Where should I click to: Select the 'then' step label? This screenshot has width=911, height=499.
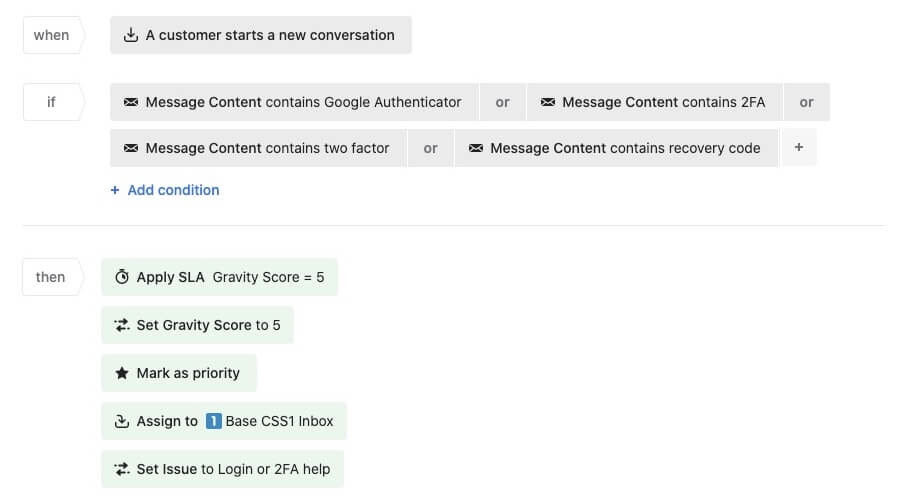(x=50, y=277)
